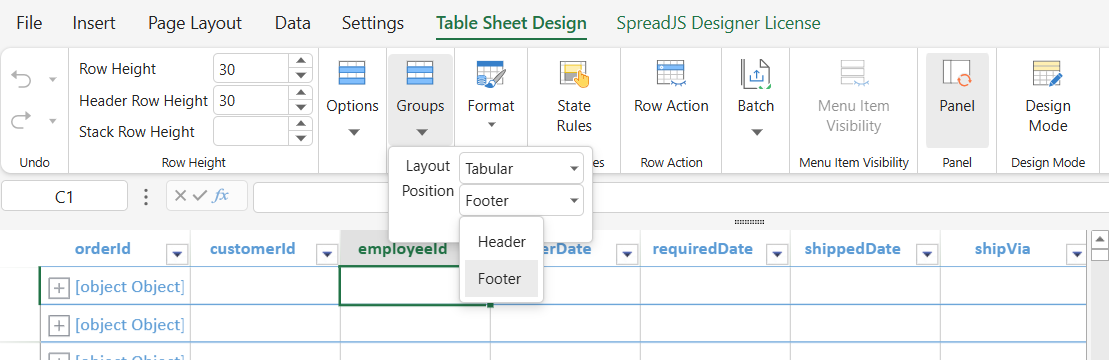1109x360 pixels.
Task: Switch to the Data tab
Action: click(293, 23)
